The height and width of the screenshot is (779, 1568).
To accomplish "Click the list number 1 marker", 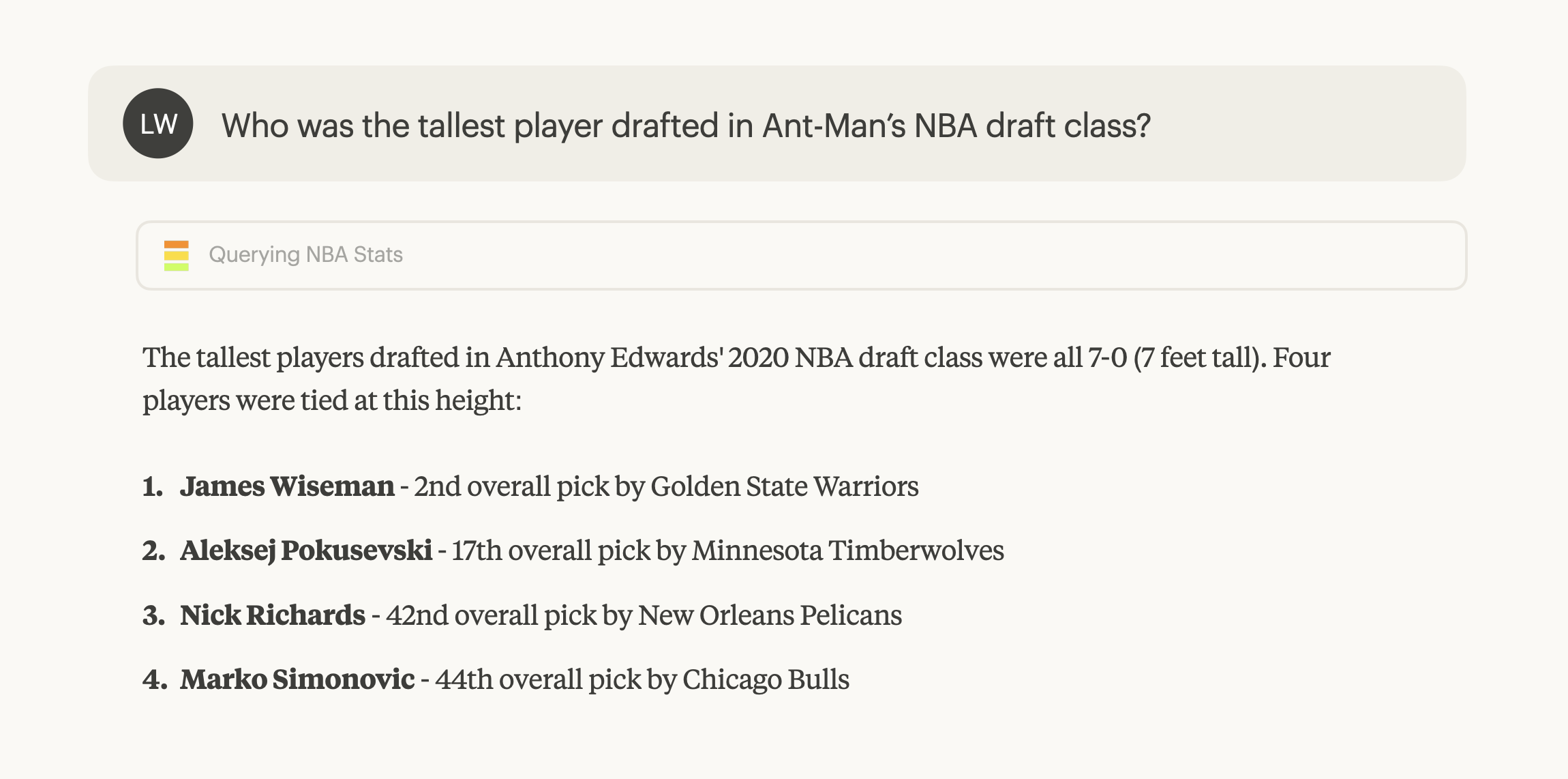I will [153, 486].
